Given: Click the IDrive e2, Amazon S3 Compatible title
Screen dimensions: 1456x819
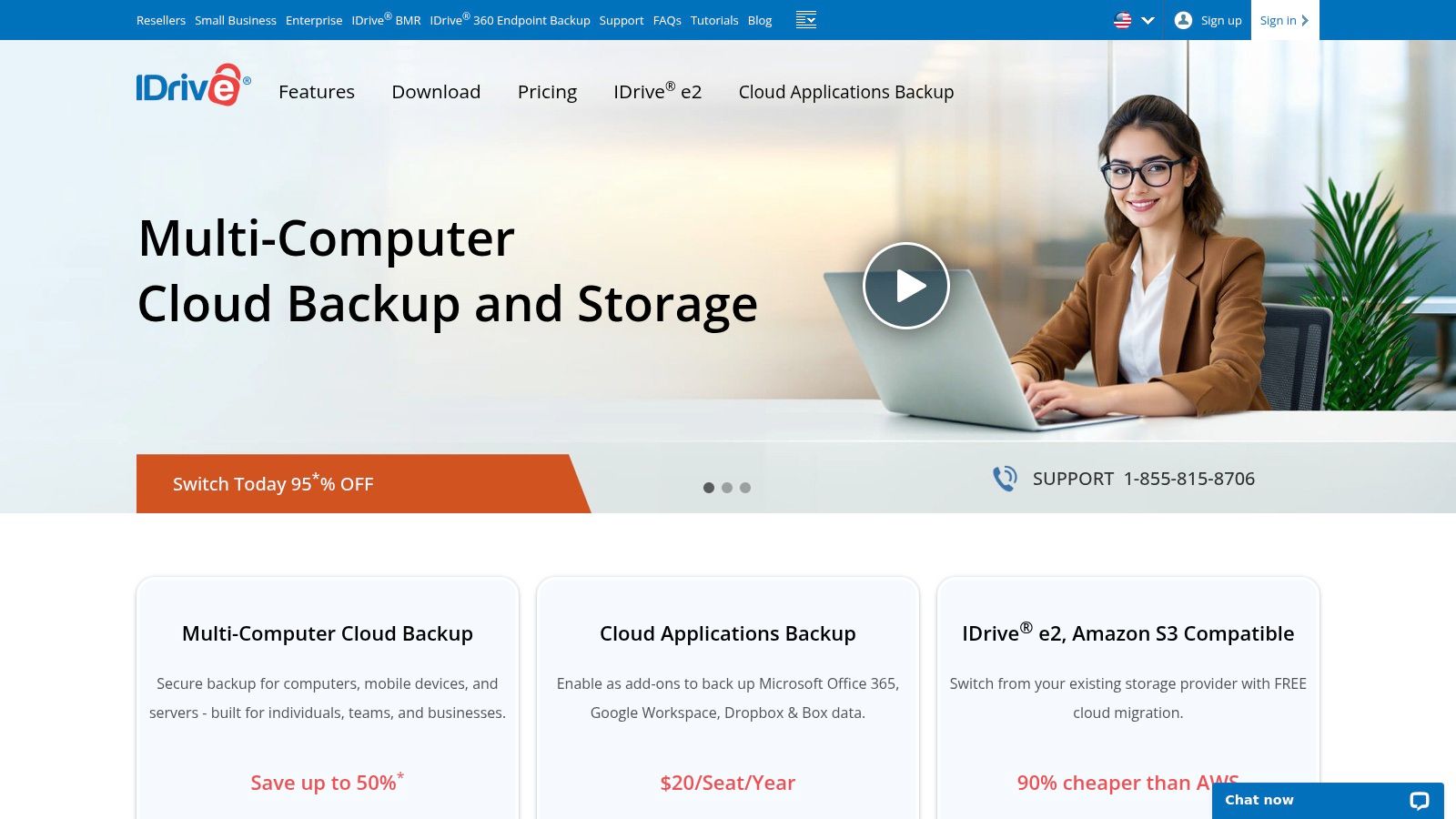Looking at the screenshot, I should pos(1128,632).
